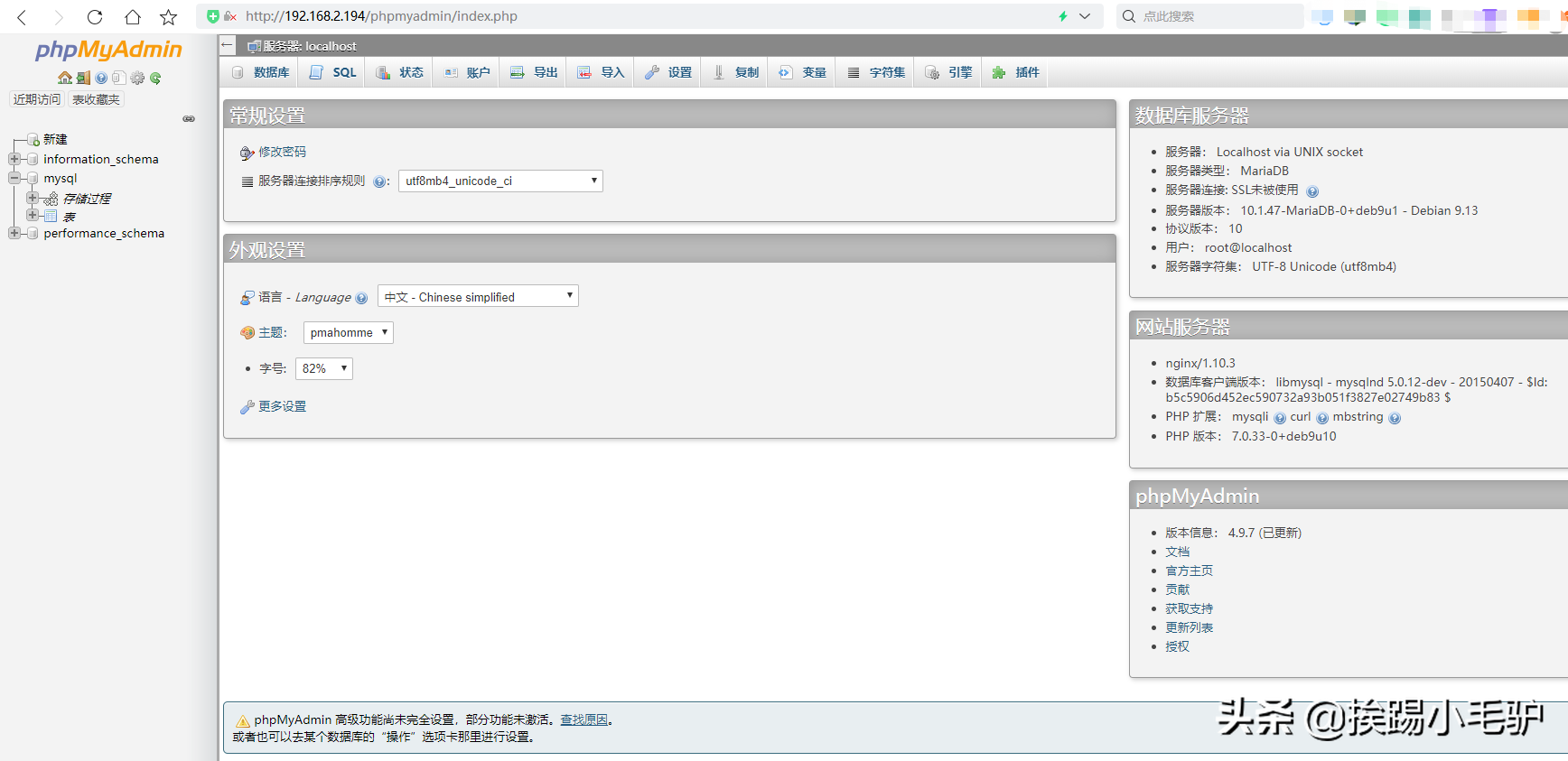Open the 数据库 tab
The height and width of the screenshot is (761, 1568).
(261, 72)
